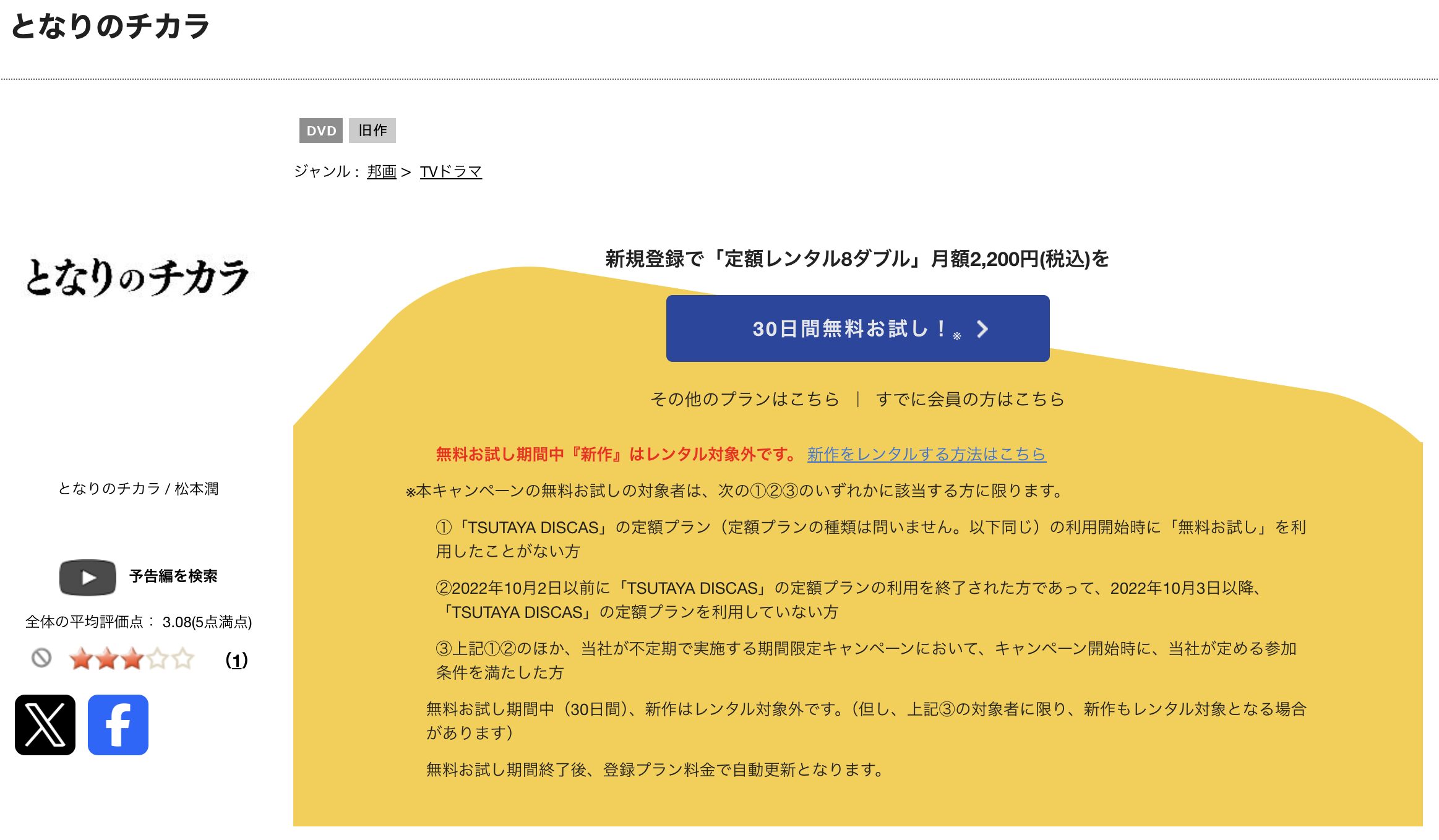Open すでに会員の方はこちら link
1439x840 pixels.
(970, 399)
